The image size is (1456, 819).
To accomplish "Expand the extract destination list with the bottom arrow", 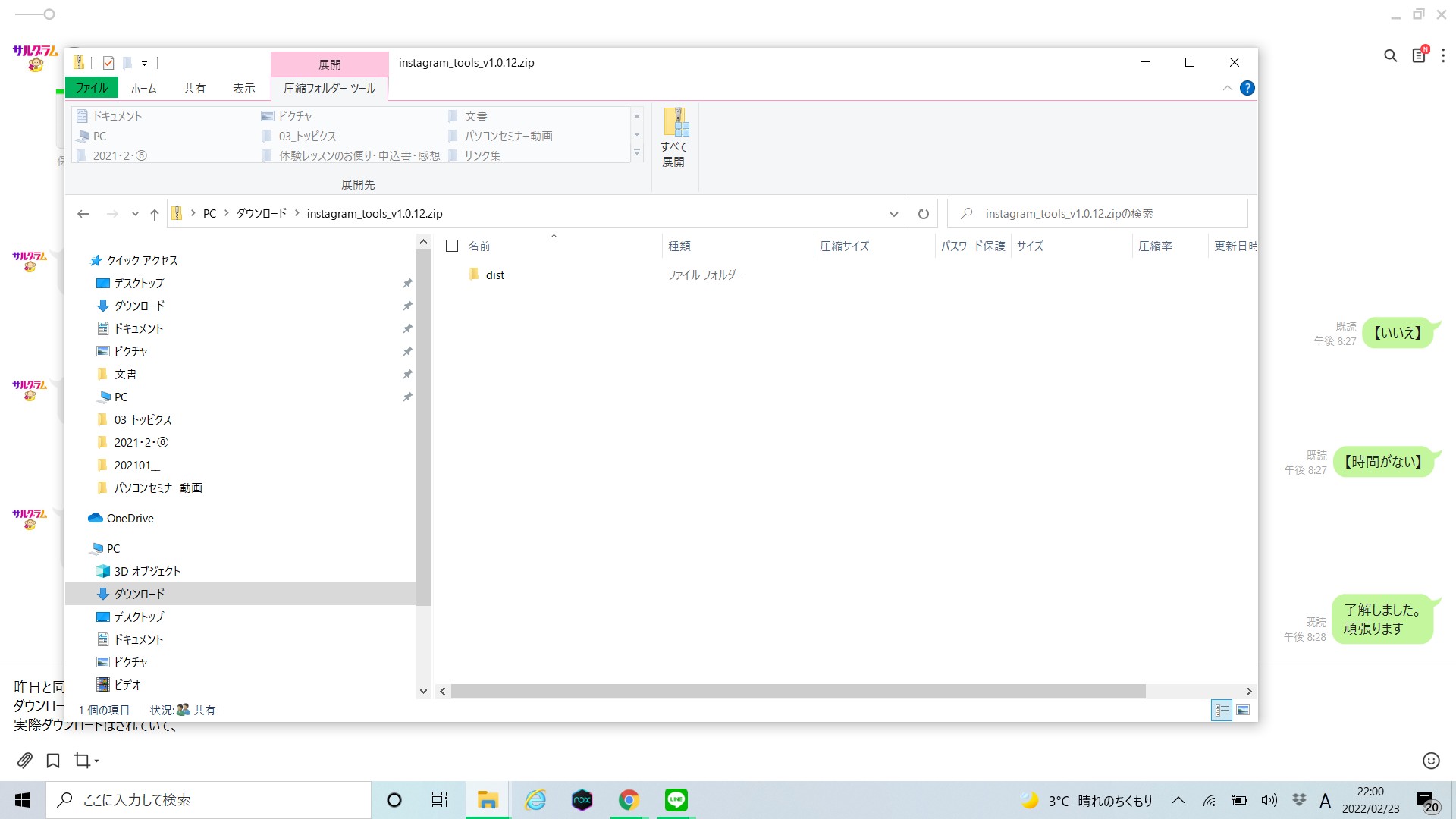I will coord(637,153).
